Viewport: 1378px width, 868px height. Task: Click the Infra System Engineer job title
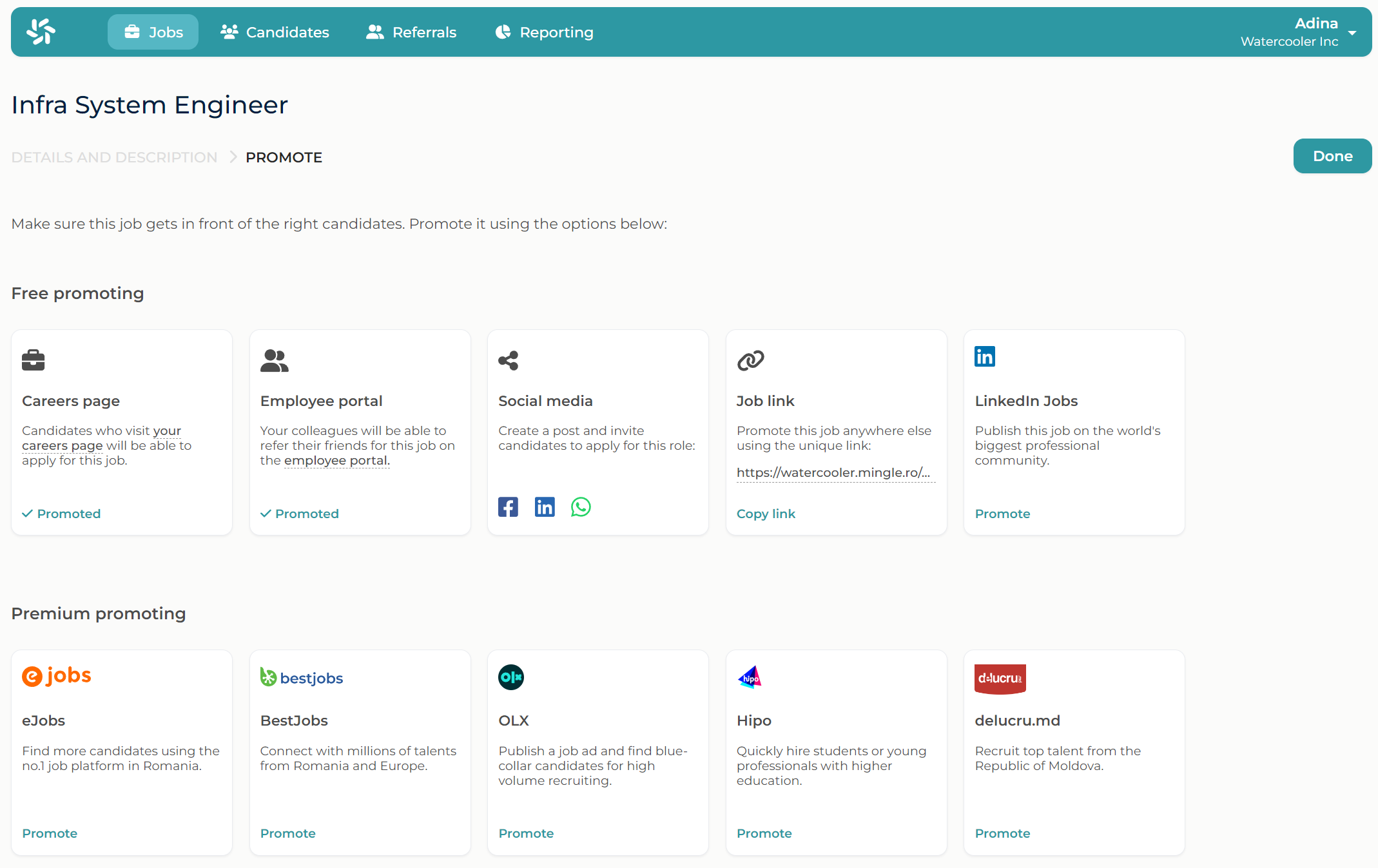point(150,104)
